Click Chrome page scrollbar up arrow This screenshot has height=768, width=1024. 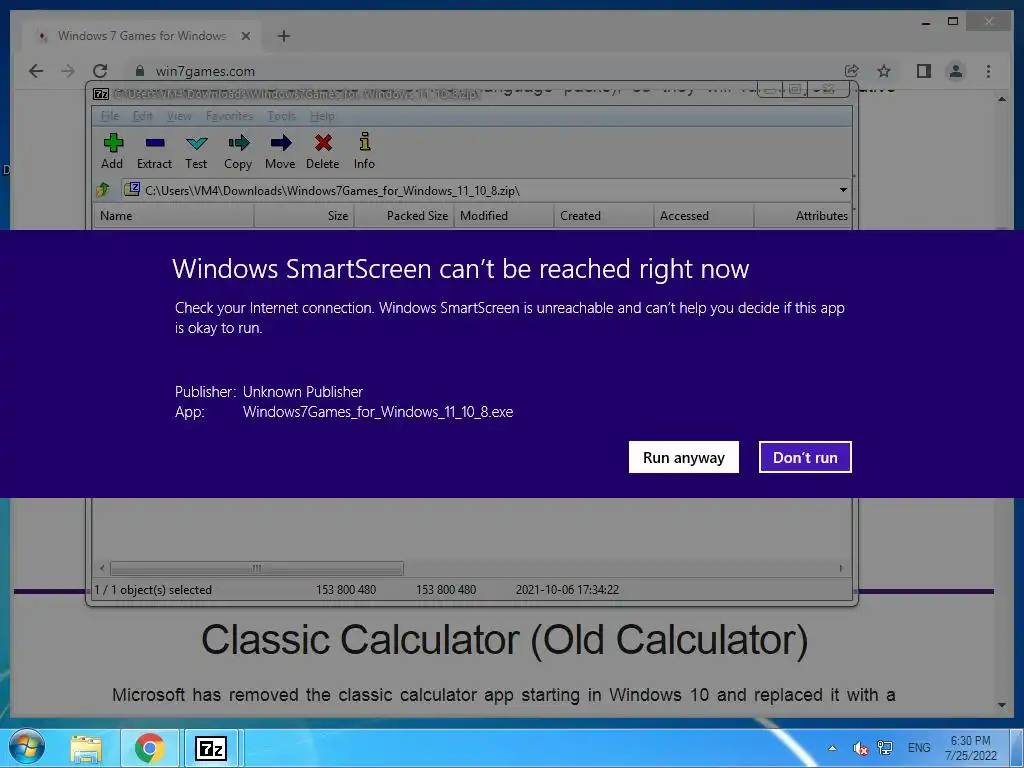[1002, 99]
